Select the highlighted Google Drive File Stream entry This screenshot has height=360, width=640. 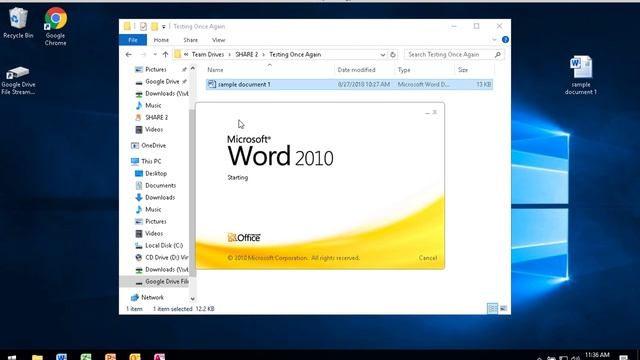click(x=154, y=282)
